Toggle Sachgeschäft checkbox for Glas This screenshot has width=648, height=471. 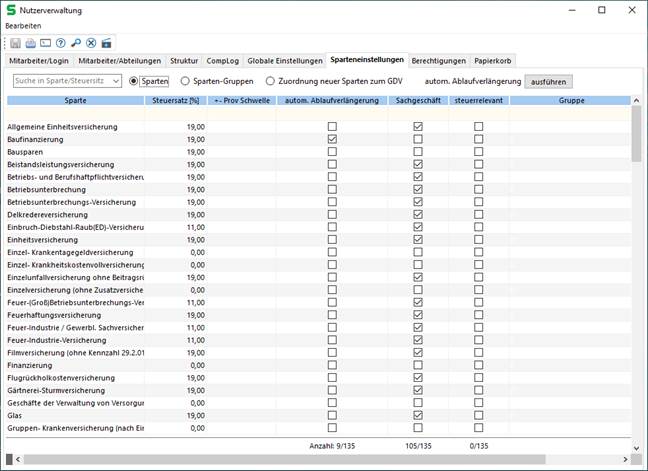click(x=418, y=415)
